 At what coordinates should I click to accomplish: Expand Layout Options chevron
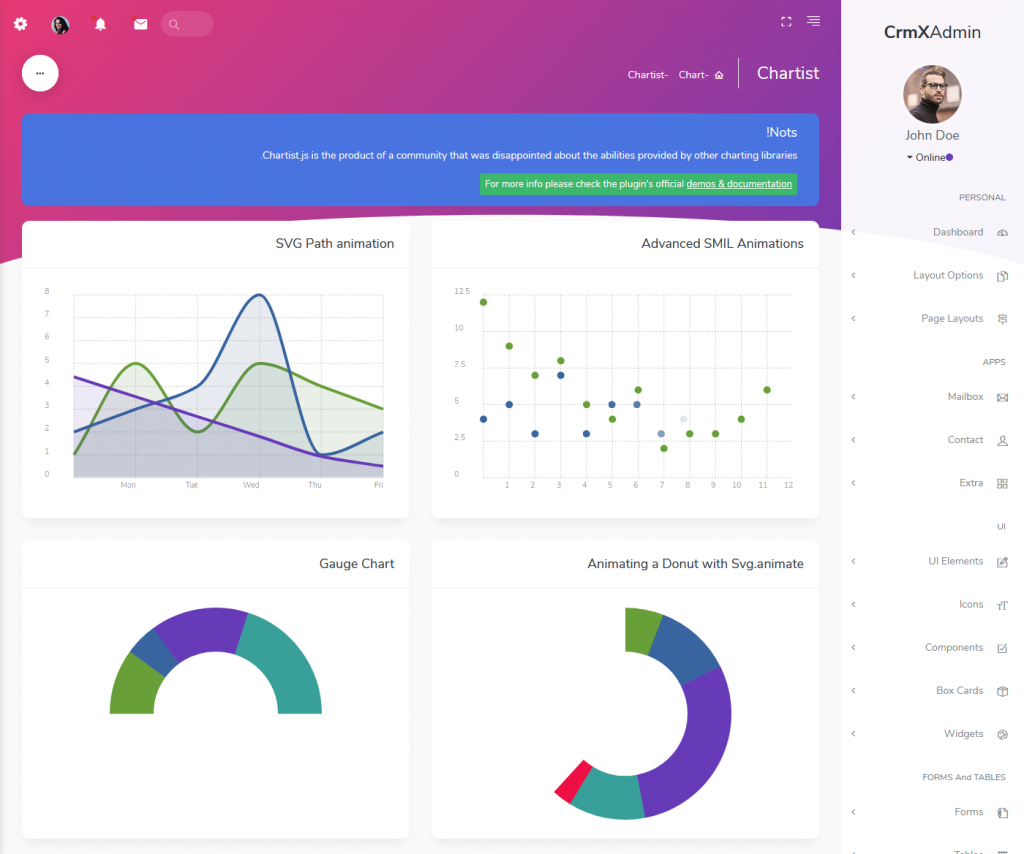click(x=854, y=276)
